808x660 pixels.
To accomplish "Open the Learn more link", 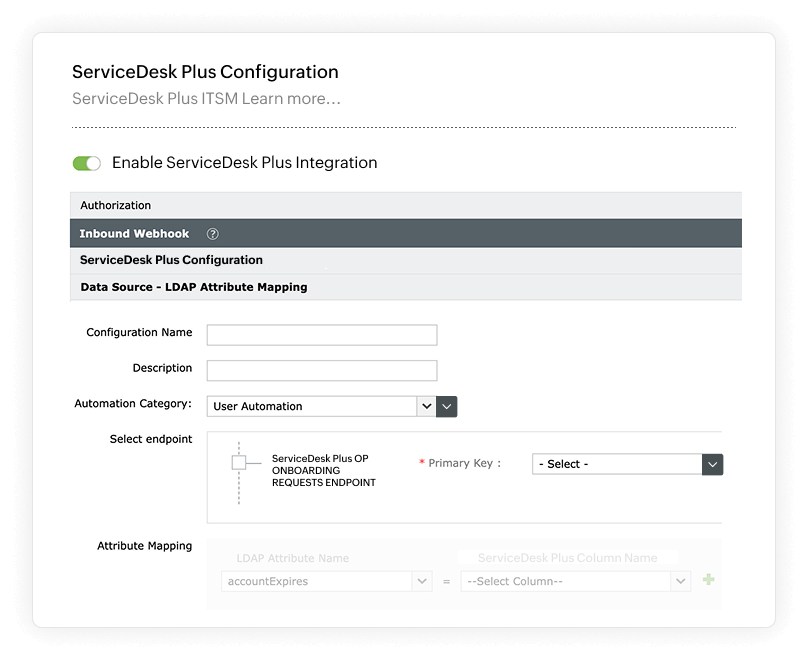I will point(296,98).
